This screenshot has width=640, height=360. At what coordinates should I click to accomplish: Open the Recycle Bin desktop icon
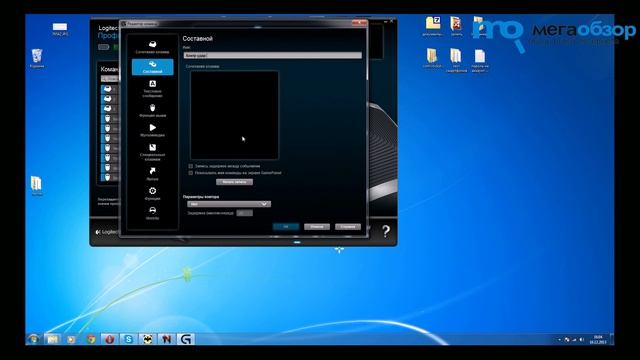click(37, 58)
